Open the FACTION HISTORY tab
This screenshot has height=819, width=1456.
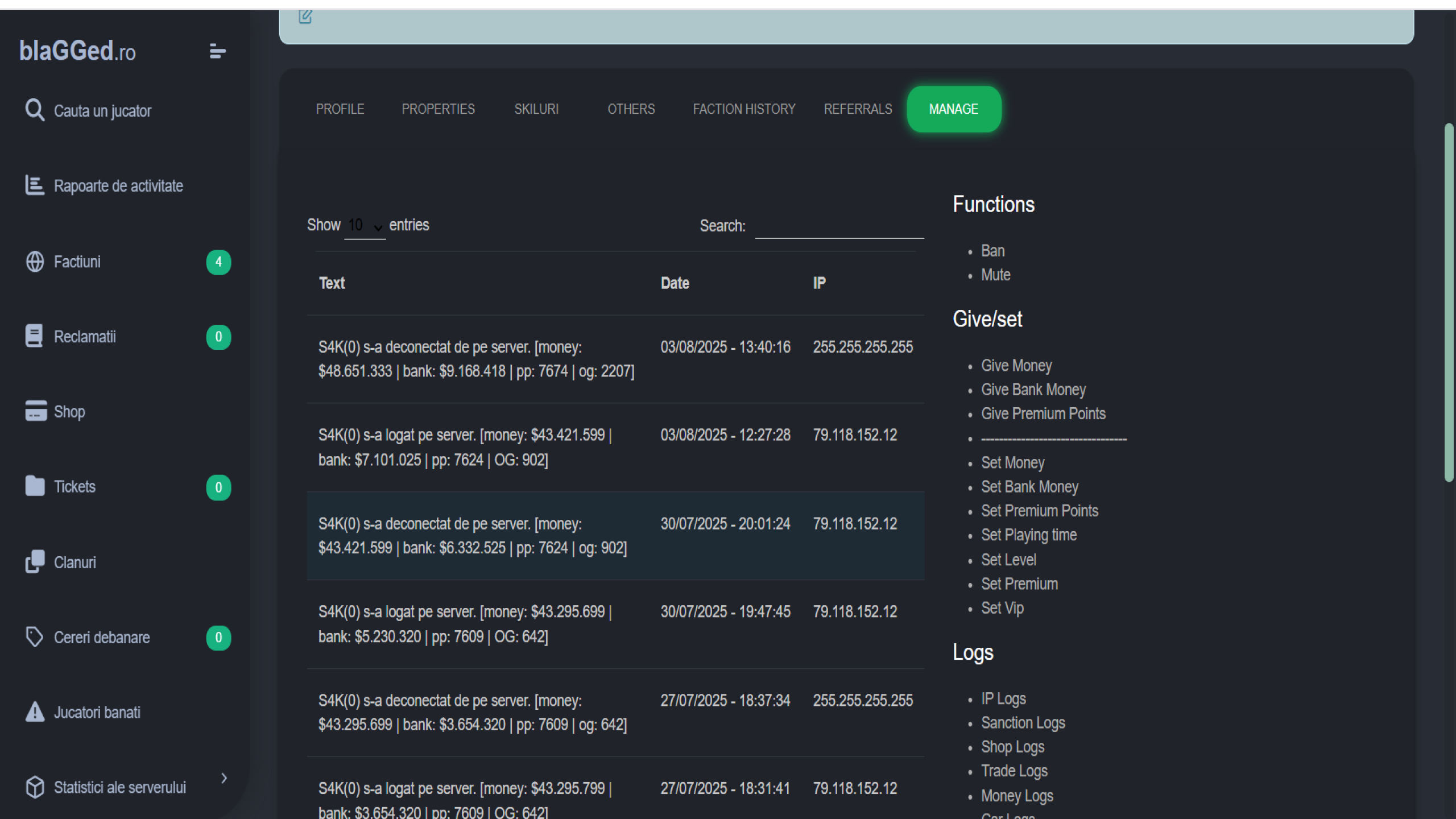743,109
